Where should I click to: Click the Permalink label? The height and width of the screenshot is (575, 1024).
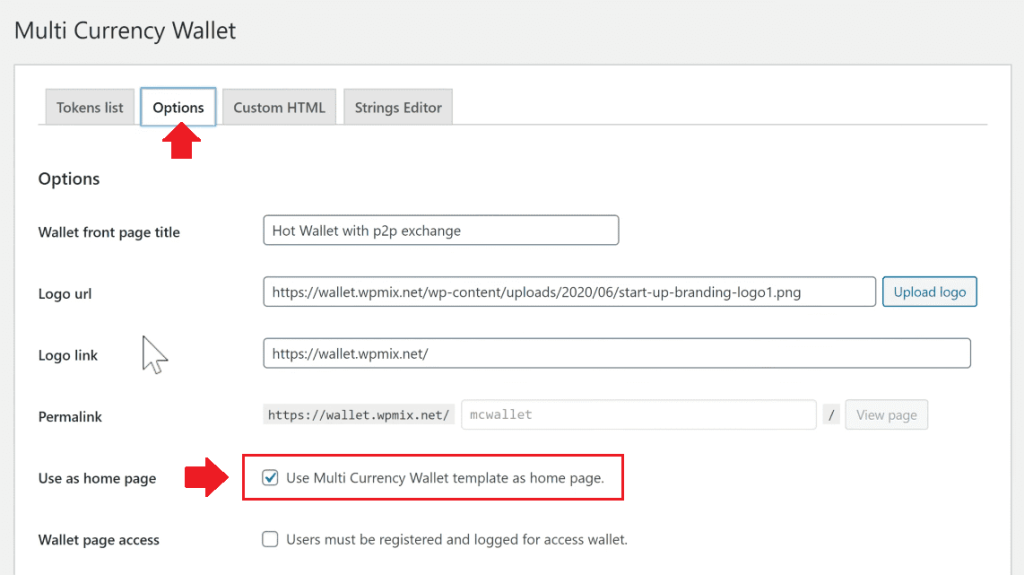(70, 416)
